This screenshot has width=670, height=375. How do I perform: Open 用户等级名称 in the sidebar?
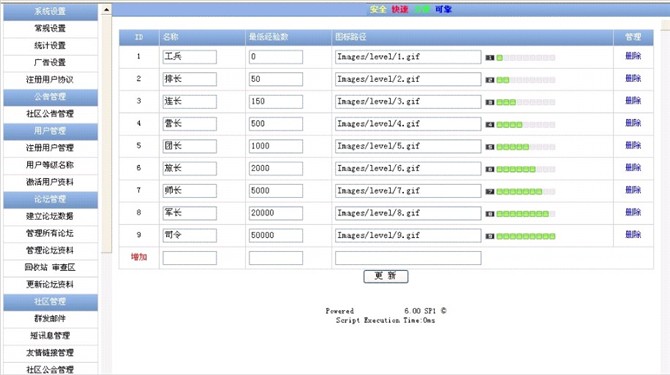click(50, 165)
